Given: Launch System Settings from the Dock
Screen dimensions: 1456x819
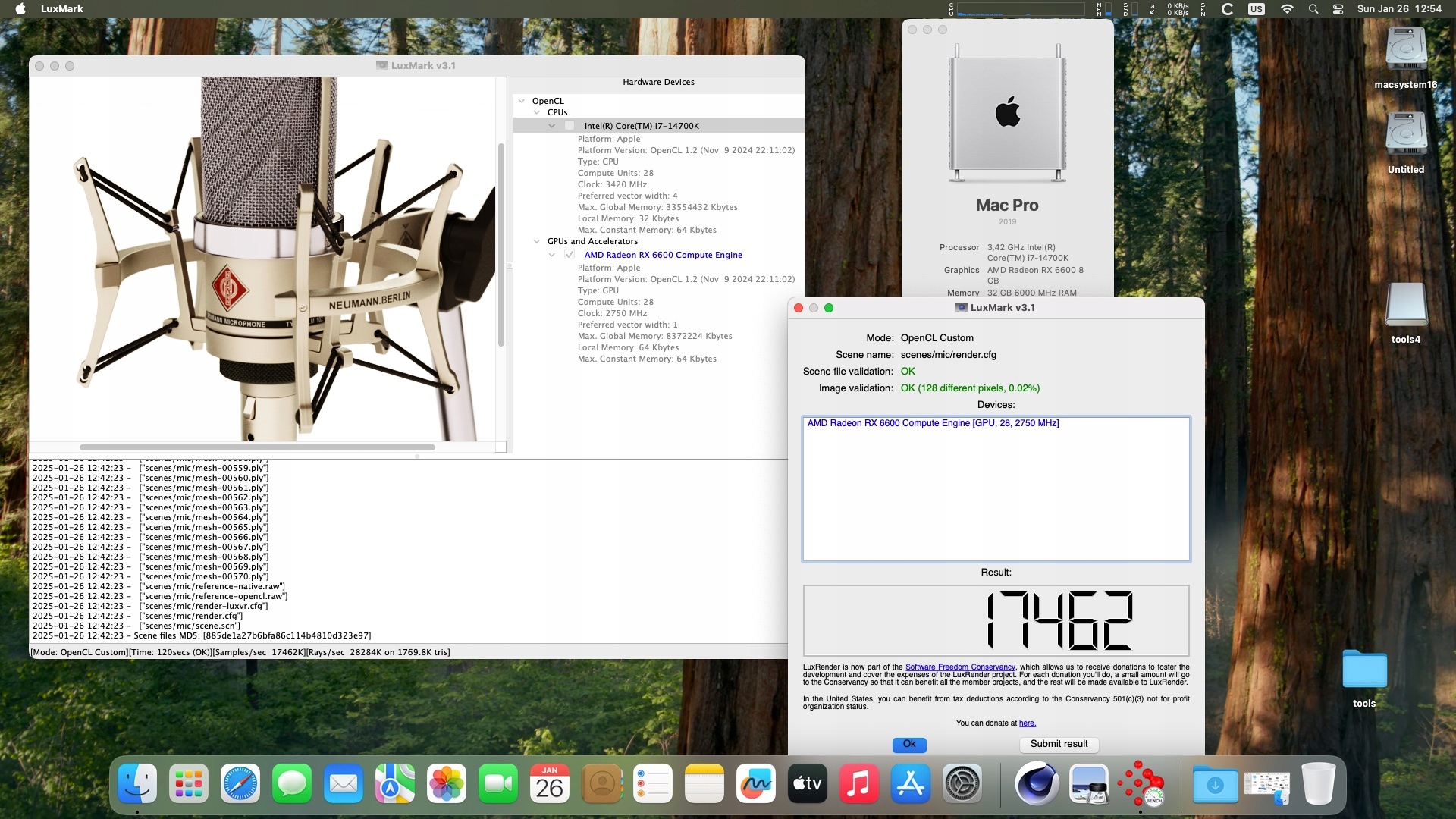Looking at the screenshot, I should pyautogui.click(x=962, y=783).
